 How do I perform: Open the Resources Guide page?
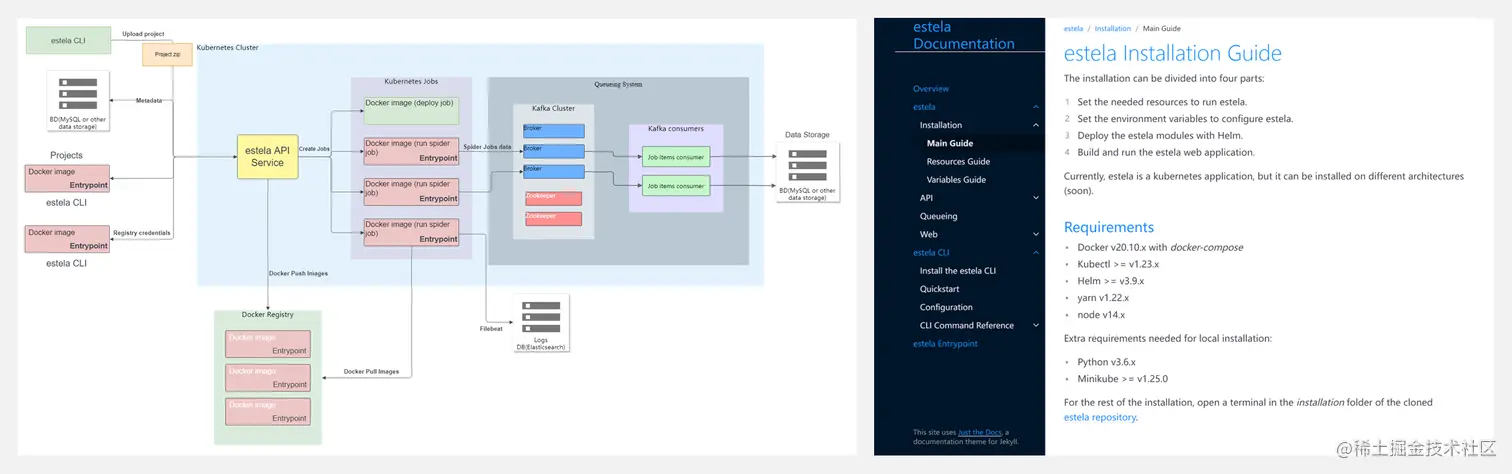958,161
